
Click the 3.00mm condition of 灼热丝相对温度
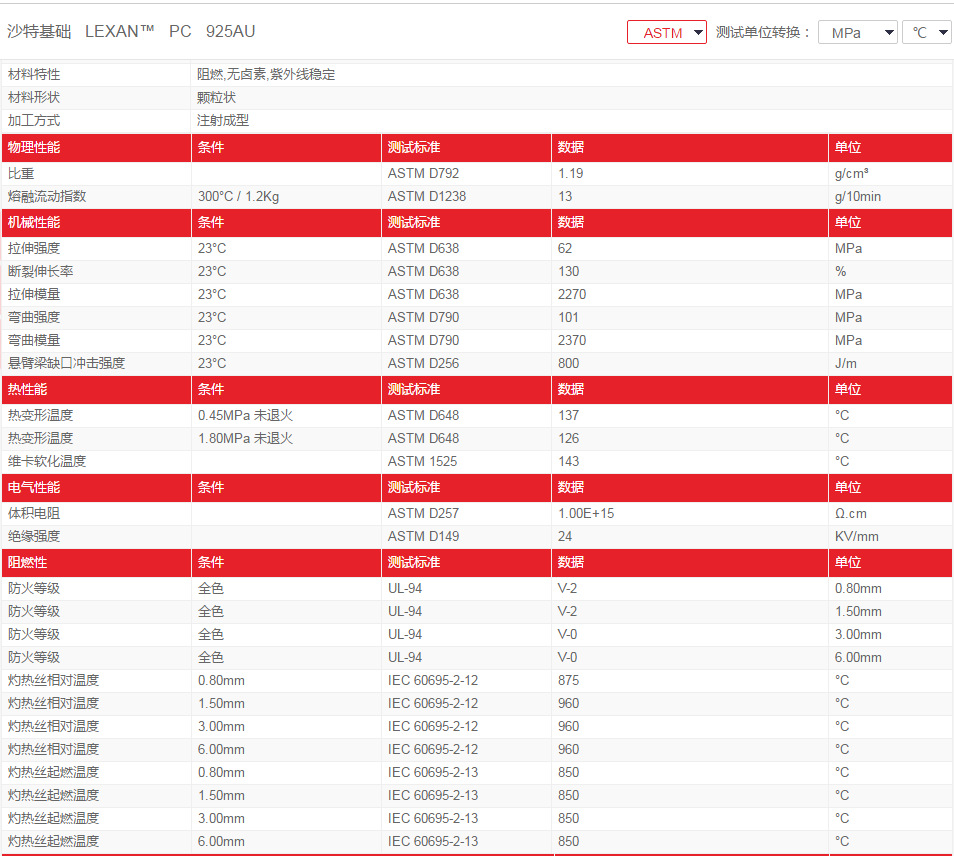coord(221,726)
